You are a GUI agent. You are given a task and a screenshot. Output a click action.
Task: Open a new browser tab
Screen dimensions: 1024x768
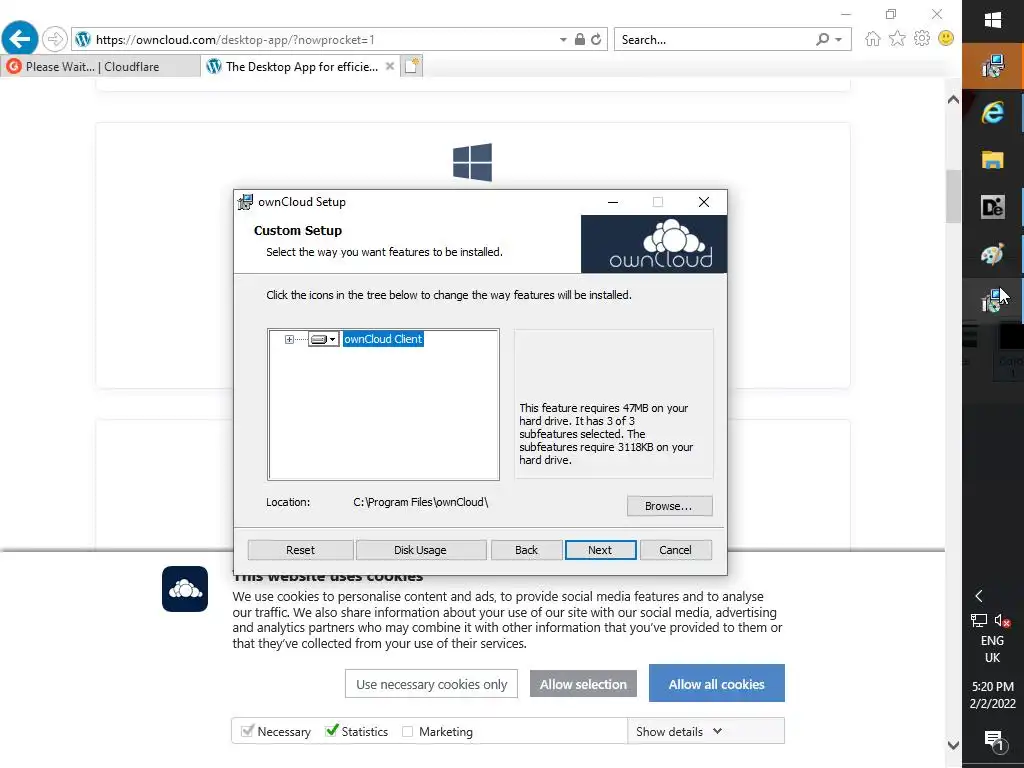coord(412,66)
